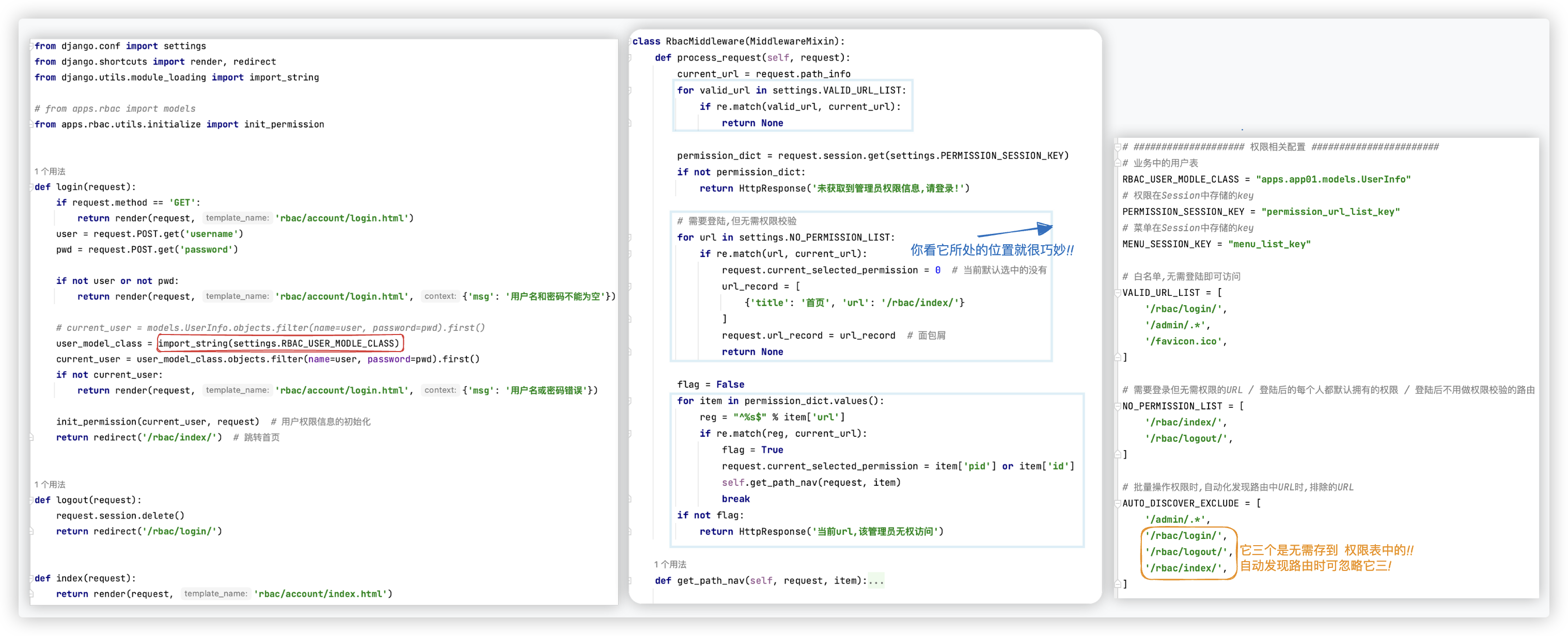Collapse the VALID_URL_LIST list fold marker
The image size is (1568, 636).
click(1118, 293)
